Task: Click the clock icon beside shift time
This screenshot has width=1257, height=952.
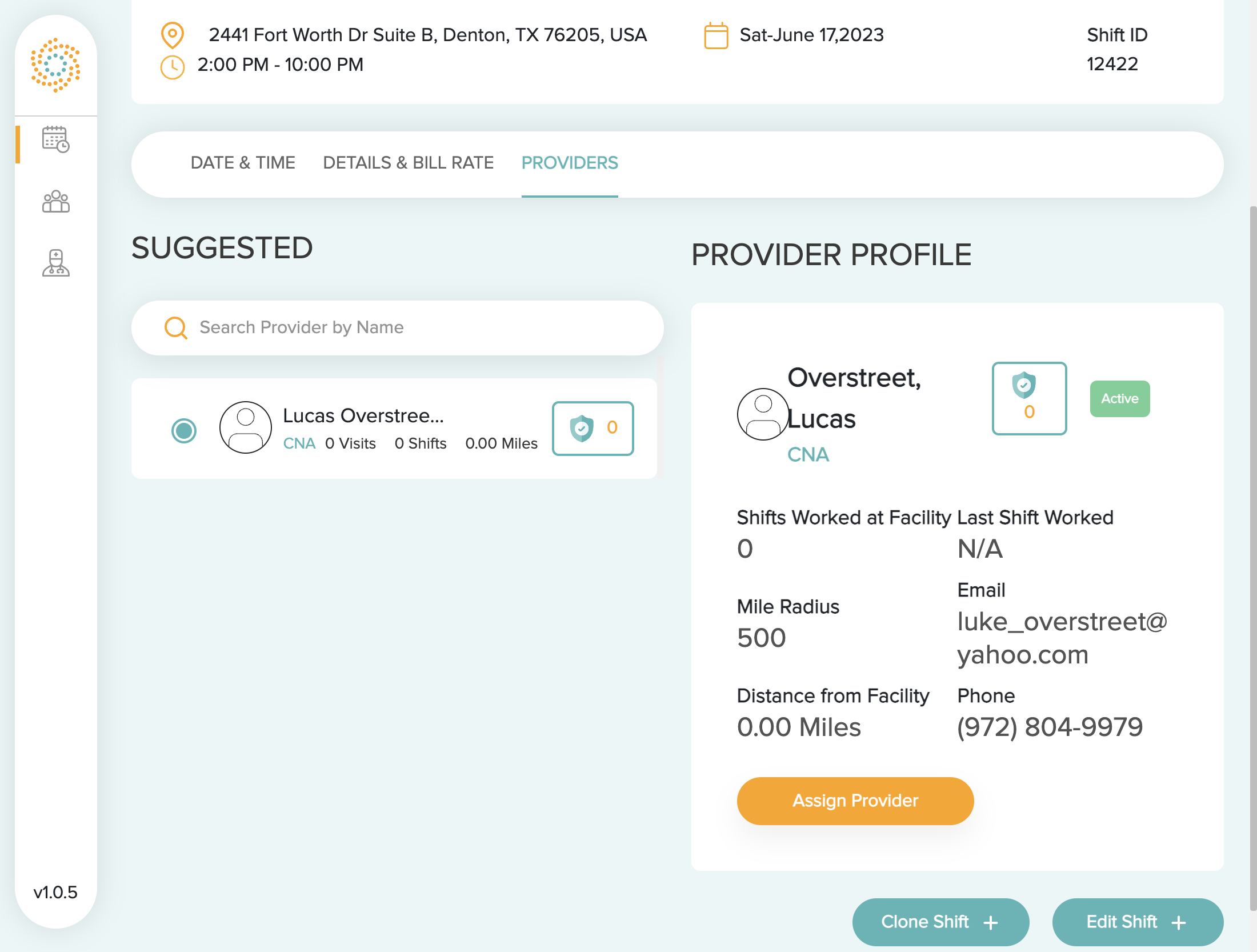Action: click(172, 67)
